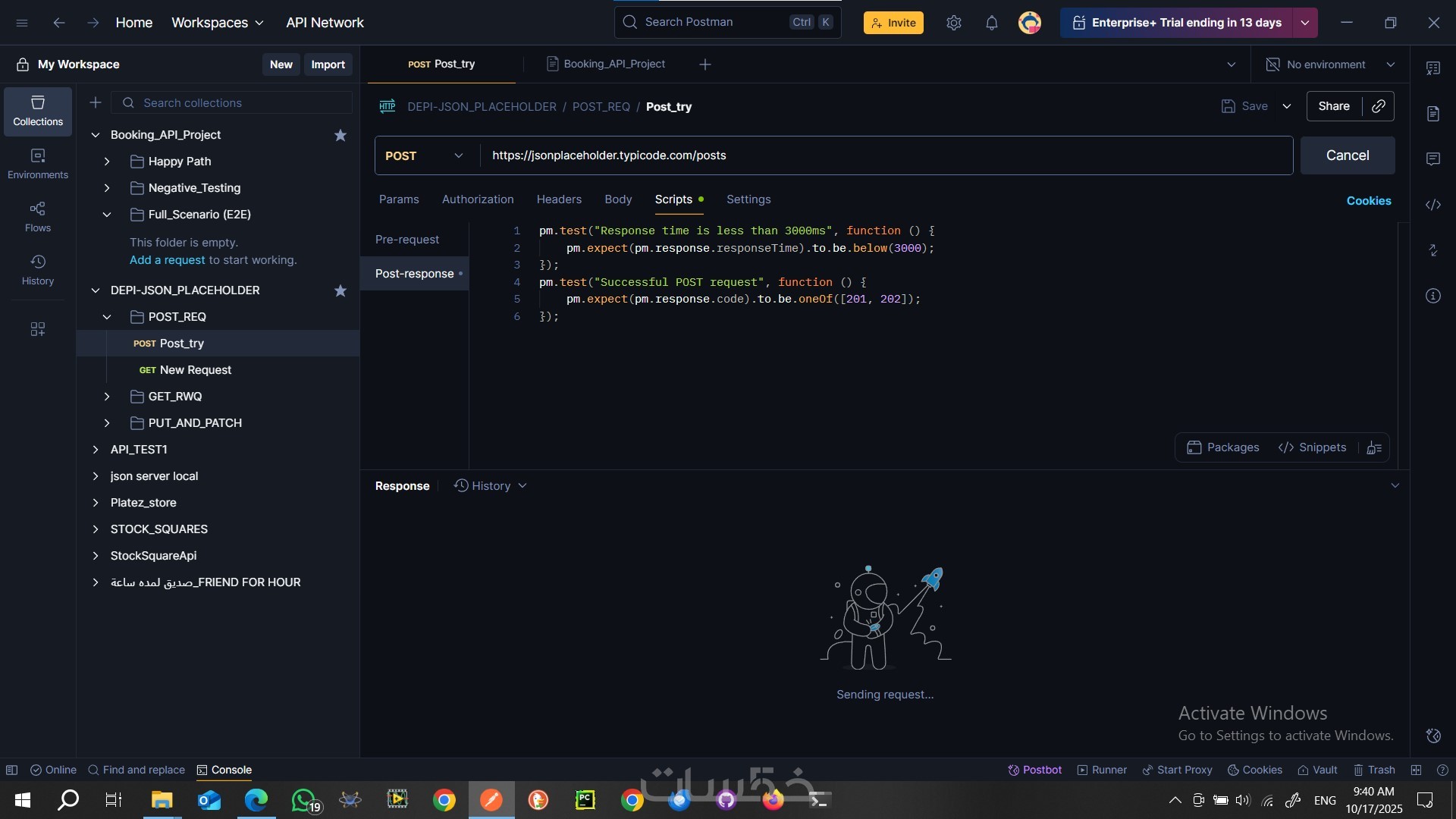Toggle the Console panel in status bar

coord(224,770)
